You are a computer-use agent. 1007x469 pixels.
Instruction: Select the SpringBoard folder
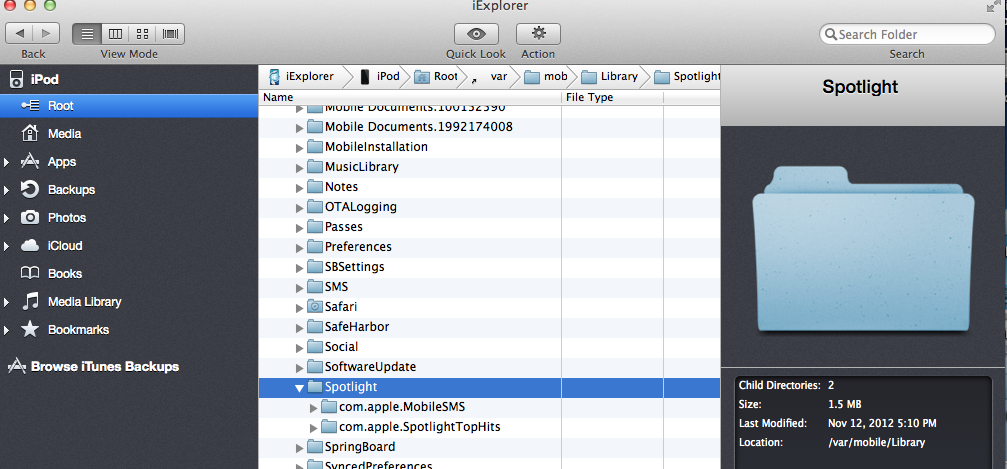[489, 447]
